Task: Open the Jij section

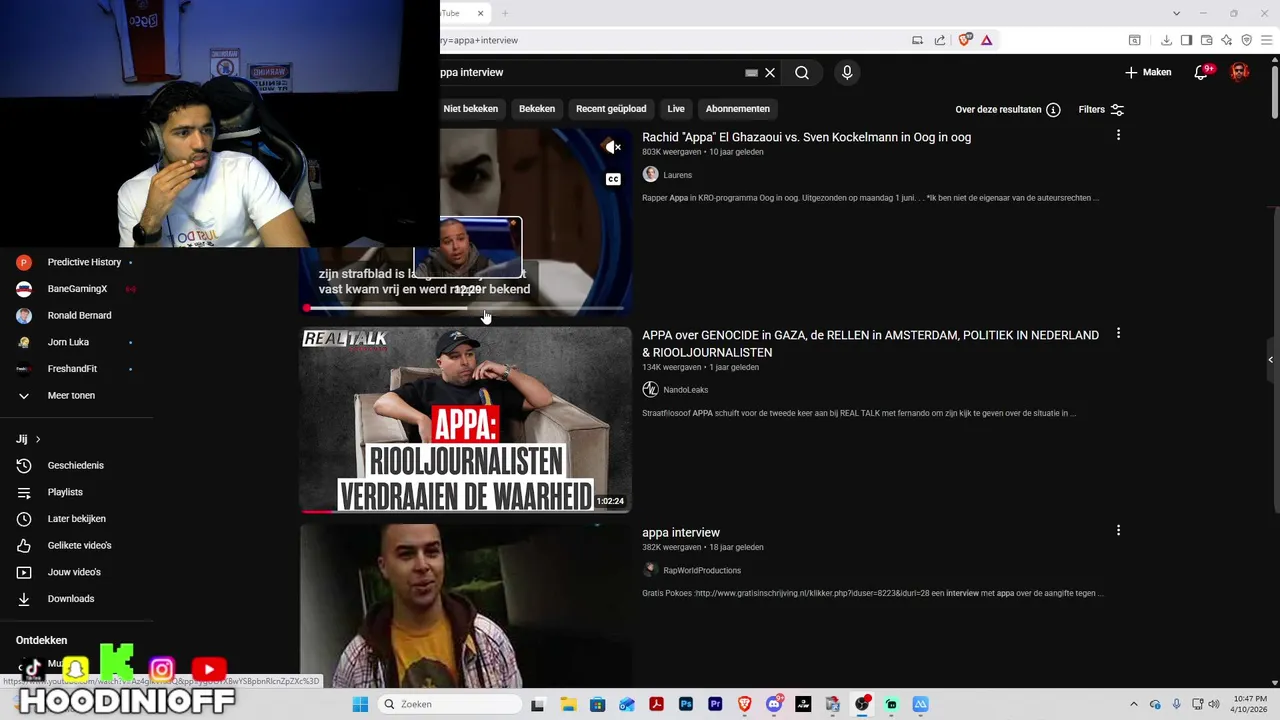Action: pyautogui.click(x=28, y=439)
